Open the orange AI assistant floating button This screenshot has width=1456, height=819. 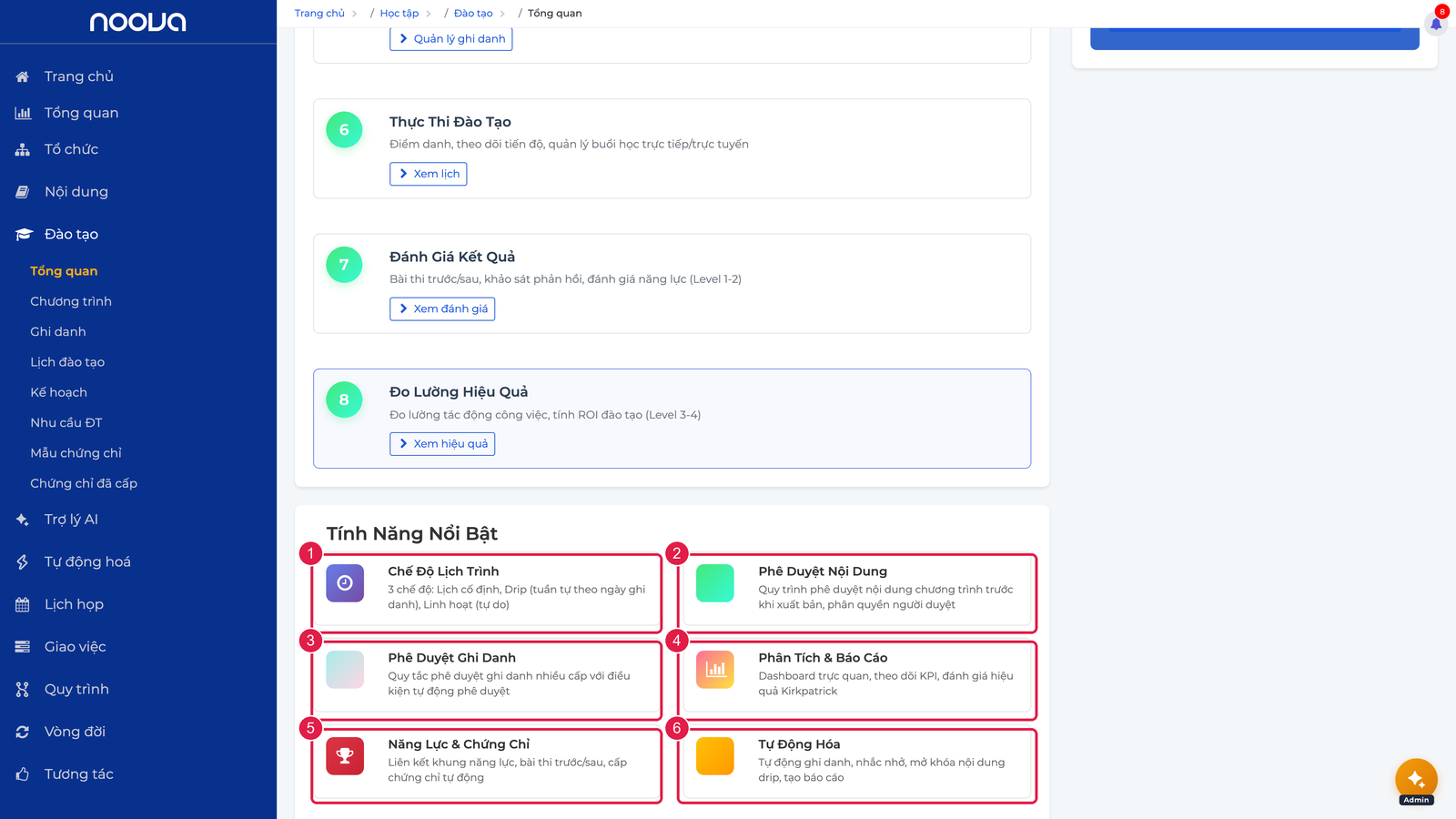tap(1416, 779)
